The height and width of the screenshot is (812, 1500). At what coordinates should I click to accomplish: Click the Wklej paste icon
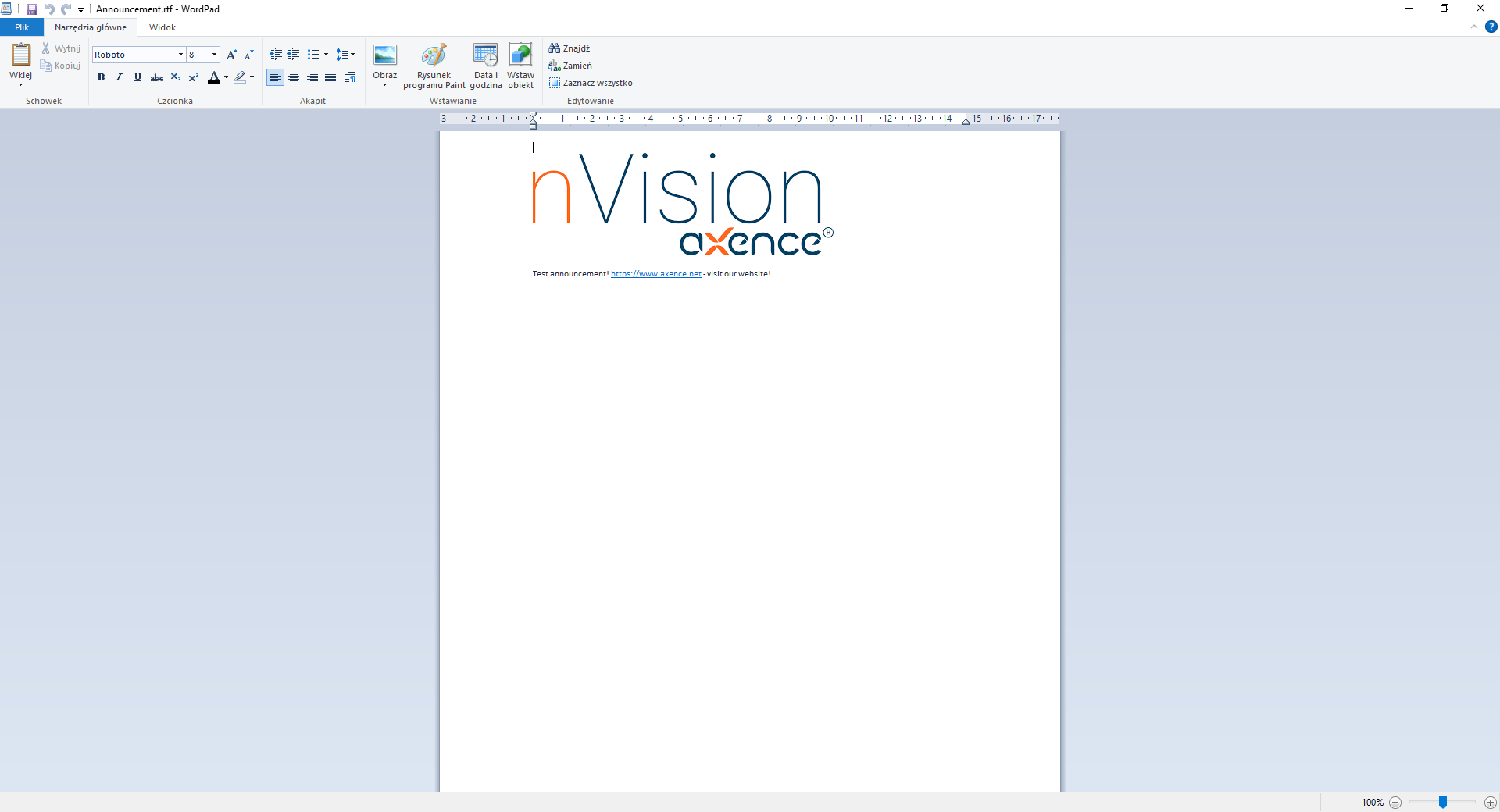pyautogui.click(x=20, y=55)
